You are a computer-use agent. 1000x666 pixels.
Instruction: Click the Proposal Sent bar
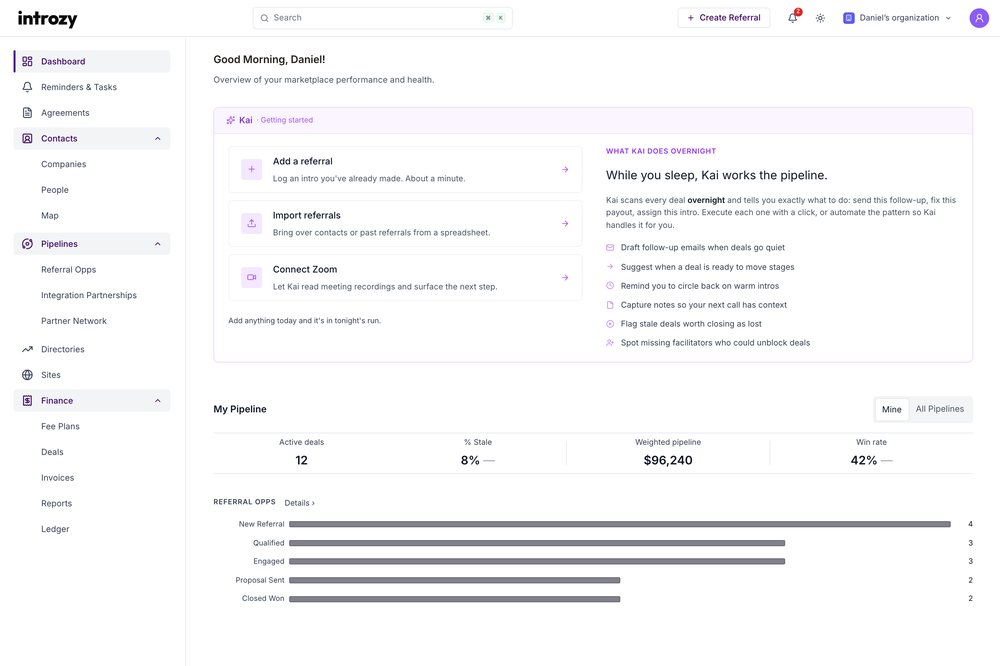(455, 581)
